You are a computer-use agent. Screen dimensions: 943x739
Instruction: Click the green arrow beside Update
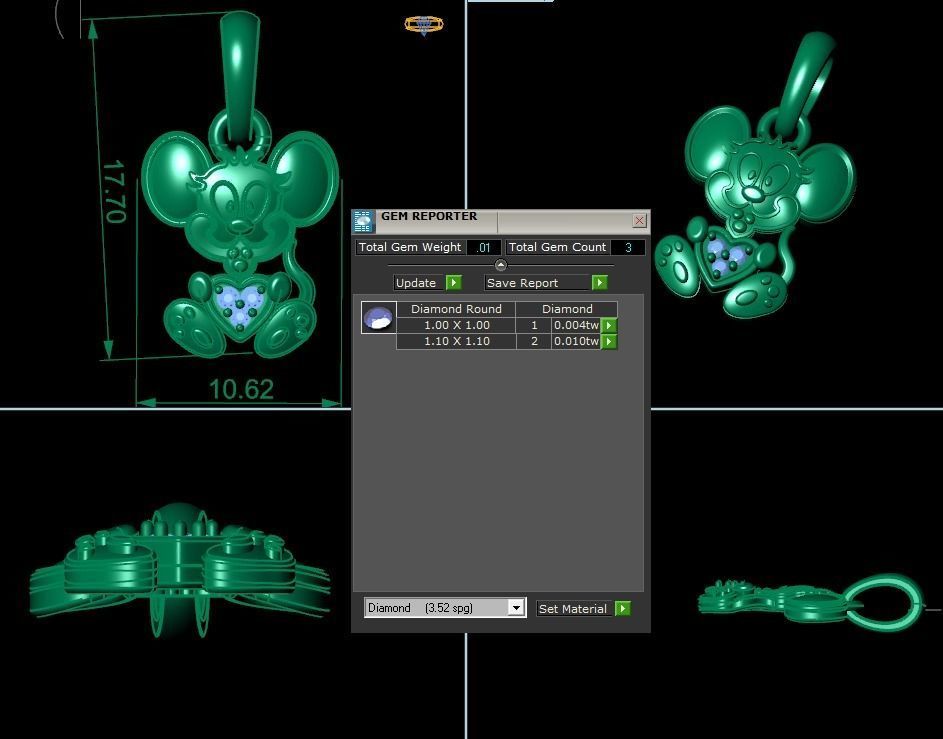[x=453, y=282]
